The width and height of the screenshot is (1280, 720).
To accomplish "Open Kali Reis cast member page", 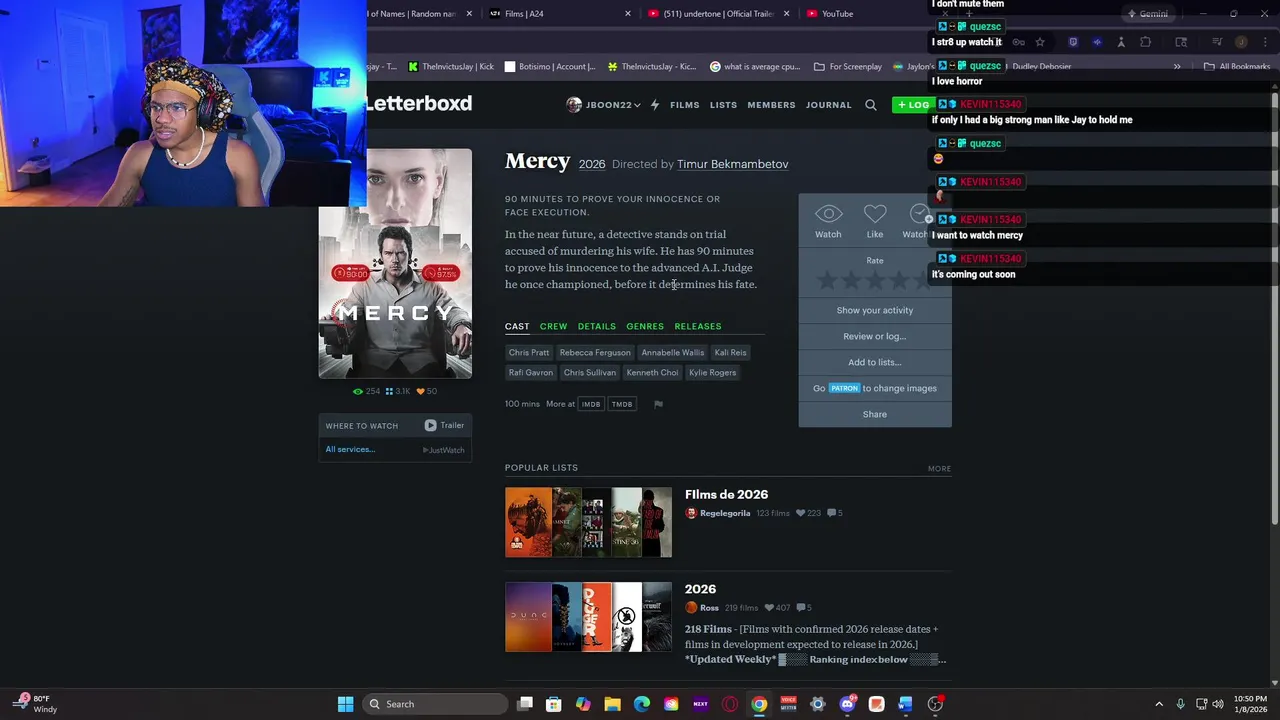I will pos(730,352).
